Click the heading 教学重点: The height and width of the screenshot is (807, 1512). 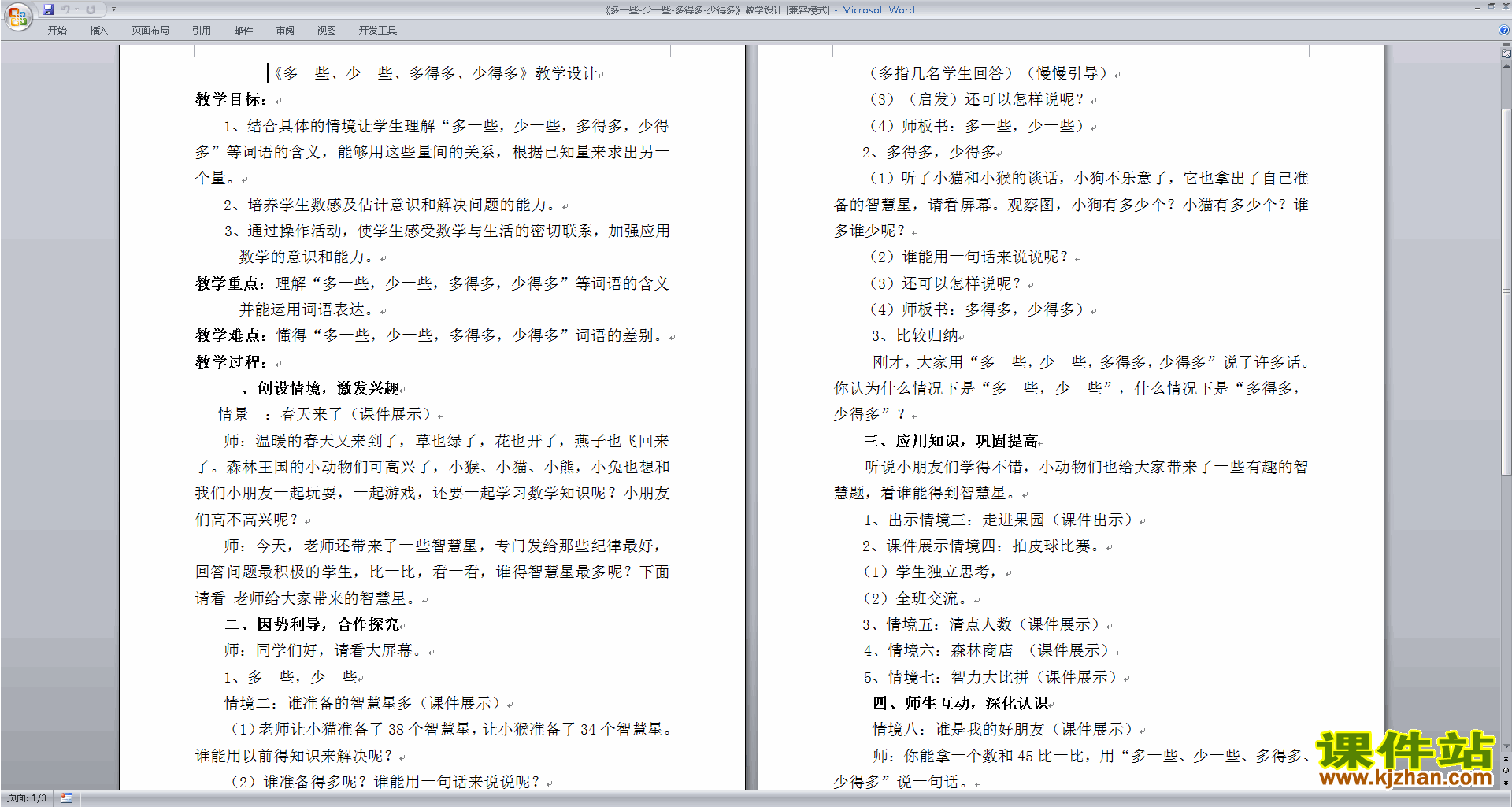click(x=231, y=283)
